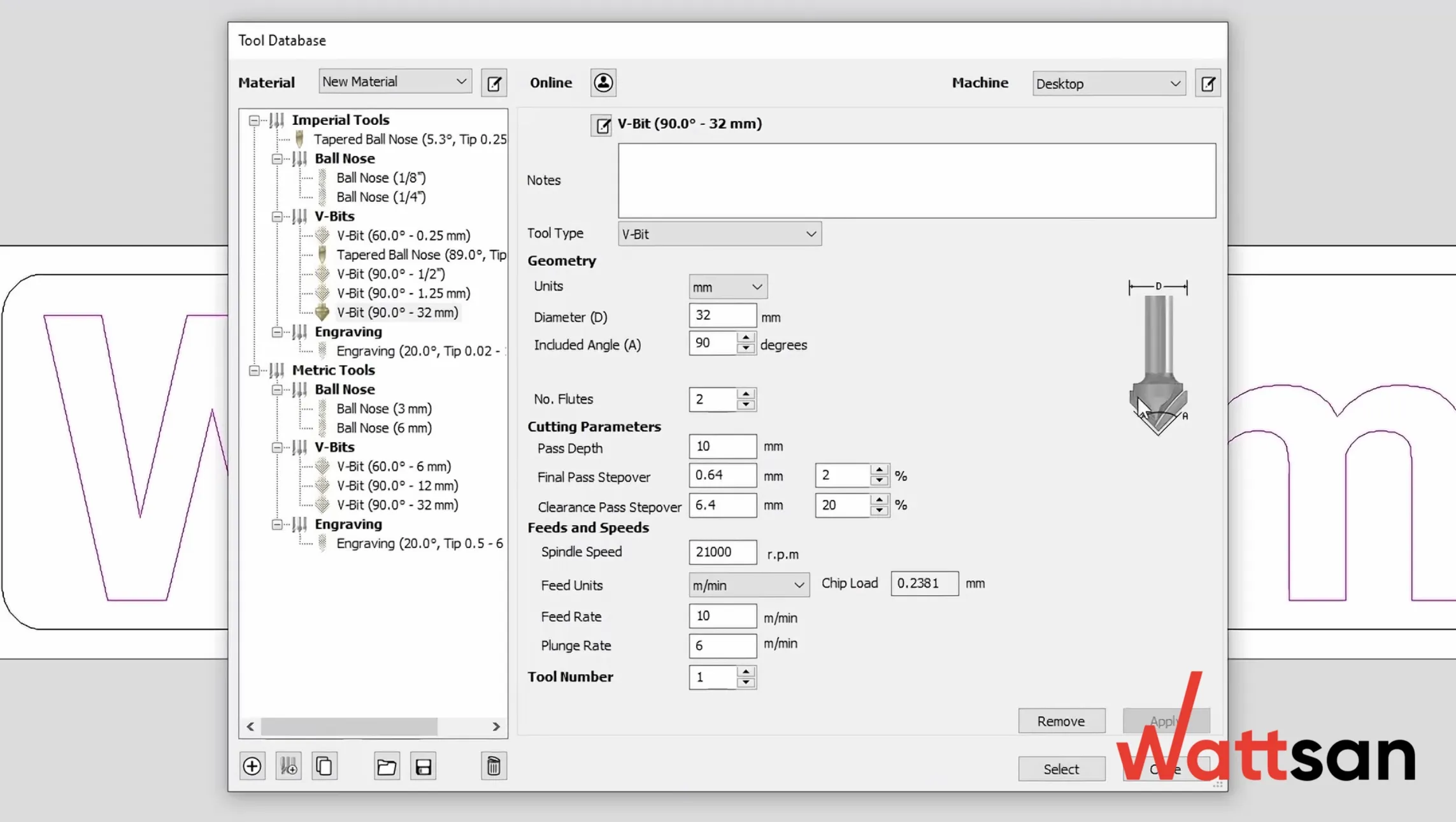
Task: Click the add new tool plus icon
Action: tap(252, 766)
